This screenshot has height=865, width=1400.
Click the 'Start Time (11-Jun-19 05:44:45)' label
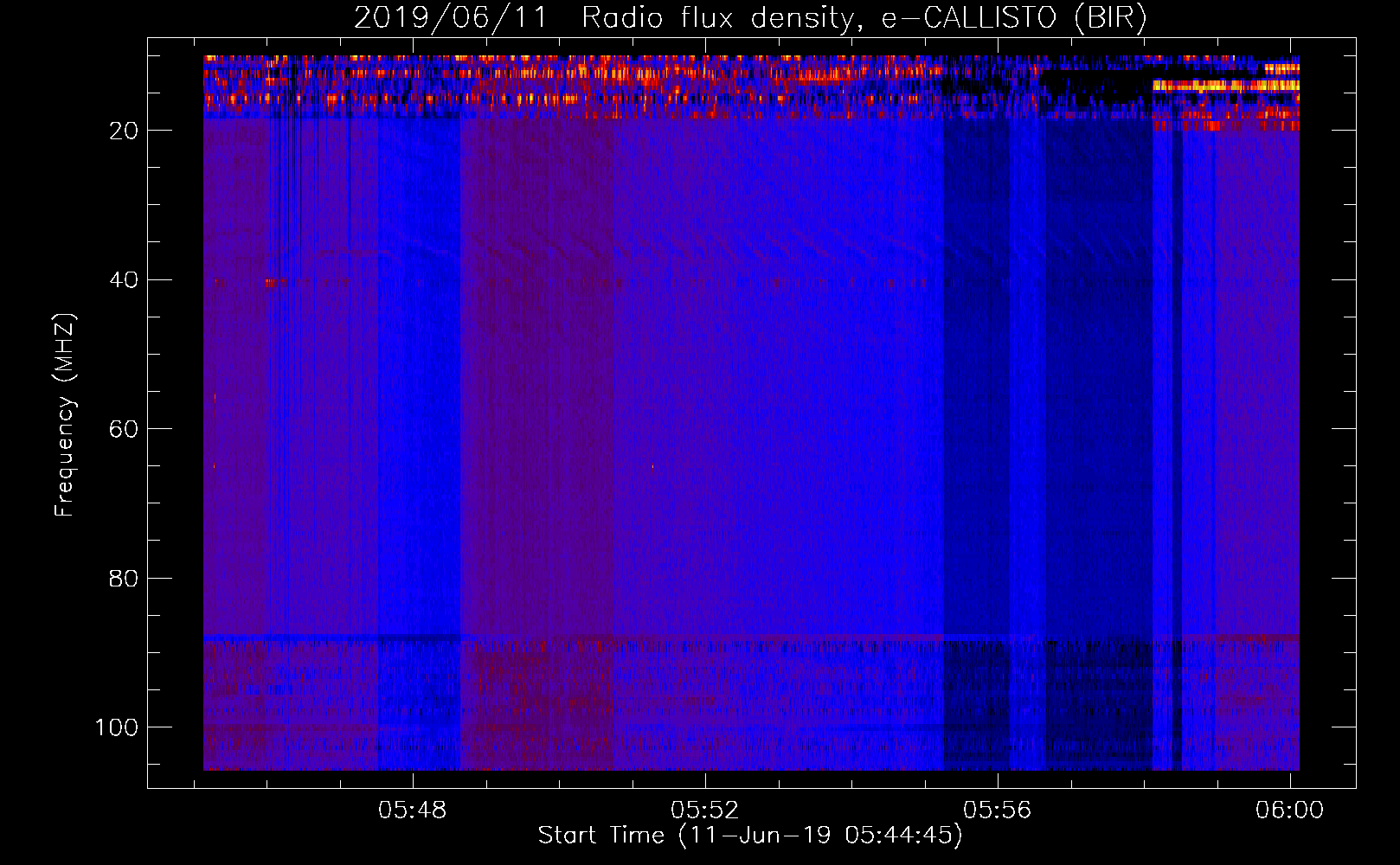(x=750, y=836)
